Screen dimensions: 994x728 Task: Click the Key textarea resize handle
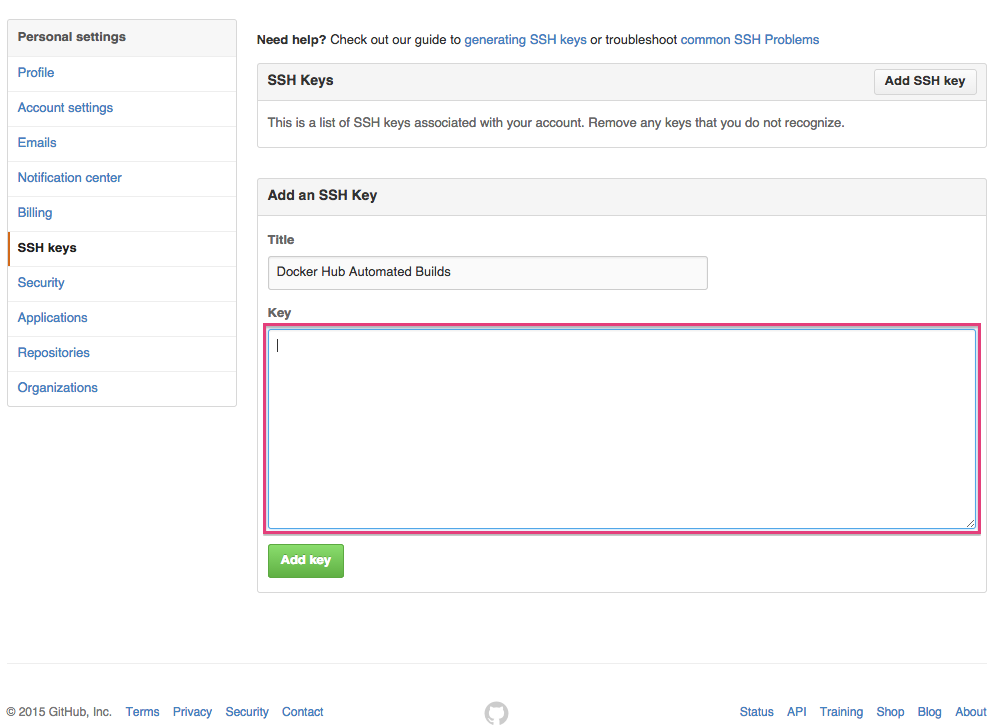point(970,523)
